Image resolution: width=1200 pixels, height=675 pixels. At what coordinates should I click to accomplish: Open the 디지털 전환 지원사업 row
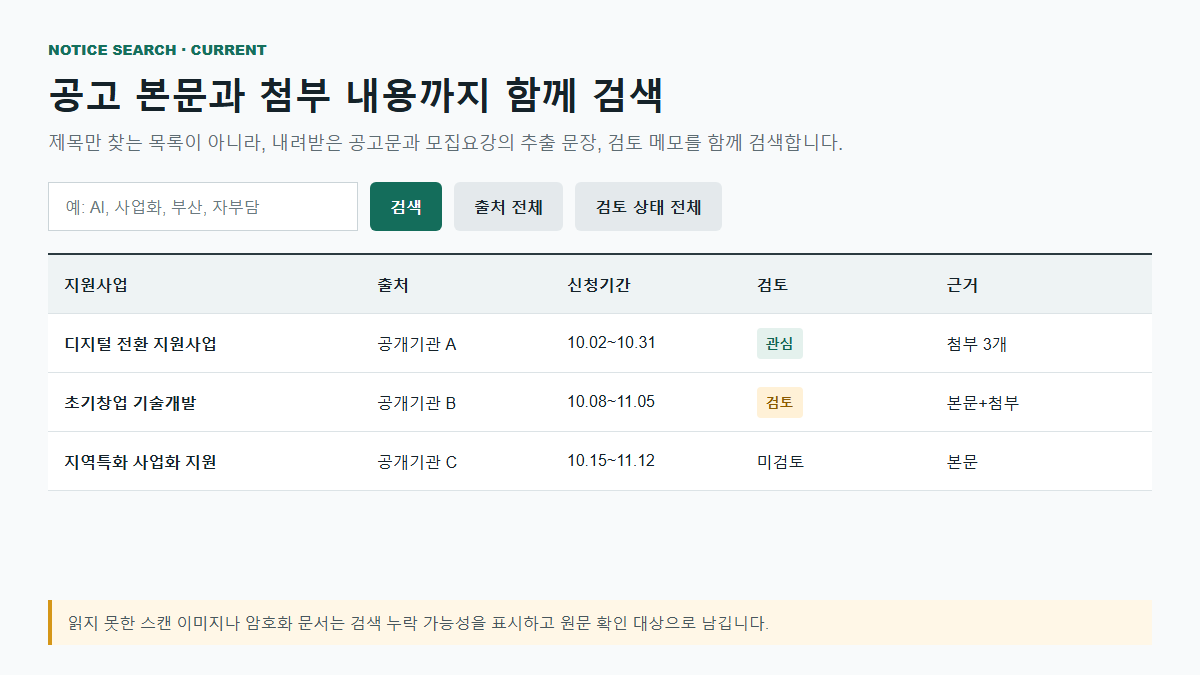click(x=600, y=343)
